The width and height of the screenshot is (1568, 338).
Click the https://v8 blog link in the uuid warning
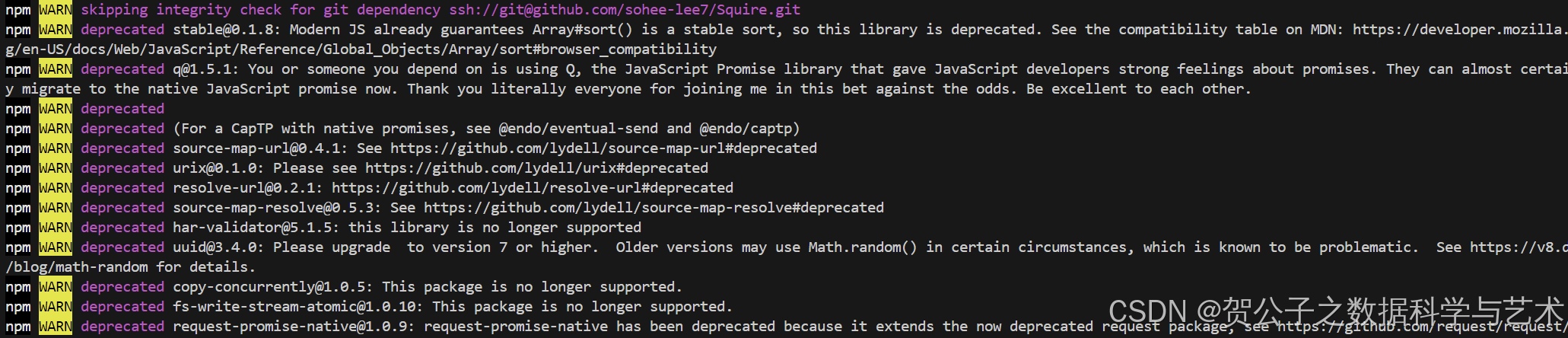coord(1519,247)
